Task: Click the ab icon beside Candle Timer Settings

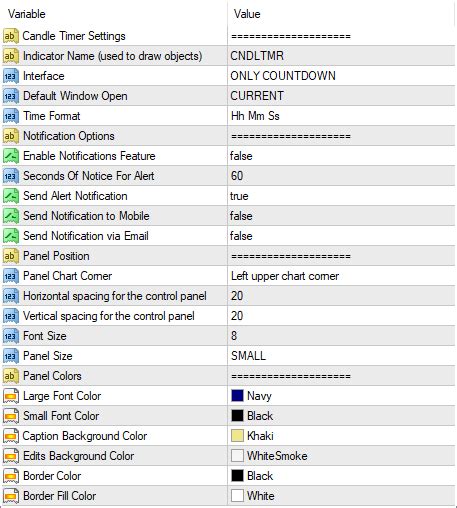Action: (x=10, y=36)
